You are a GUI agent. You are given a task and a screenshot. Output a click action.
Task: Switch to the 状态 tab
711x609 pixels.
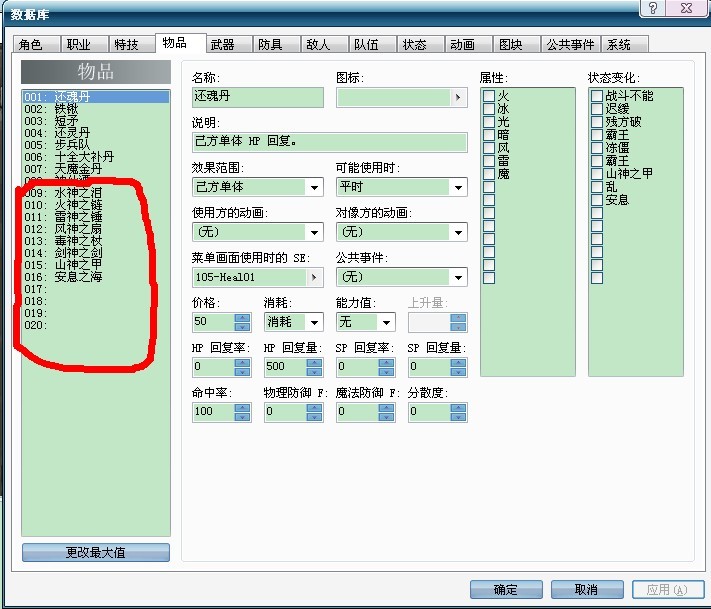click(421, 44)
